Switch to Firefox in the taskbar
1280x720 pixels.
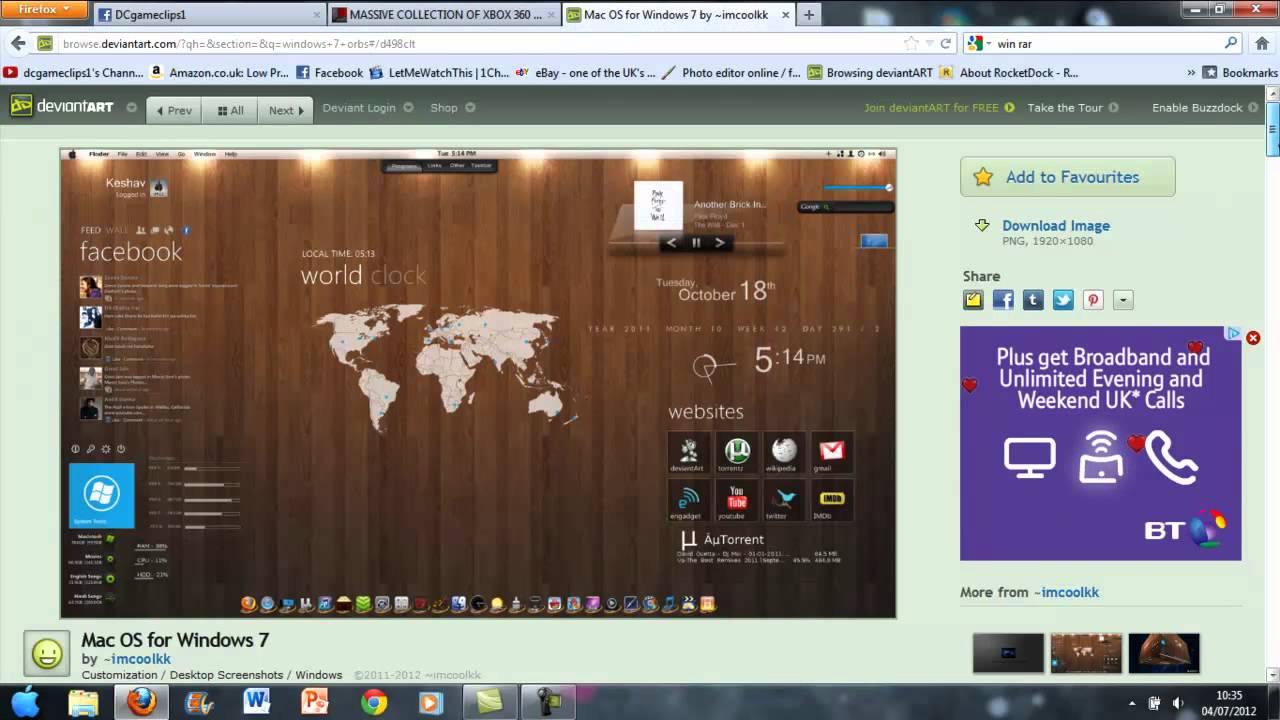pos(141,702)
